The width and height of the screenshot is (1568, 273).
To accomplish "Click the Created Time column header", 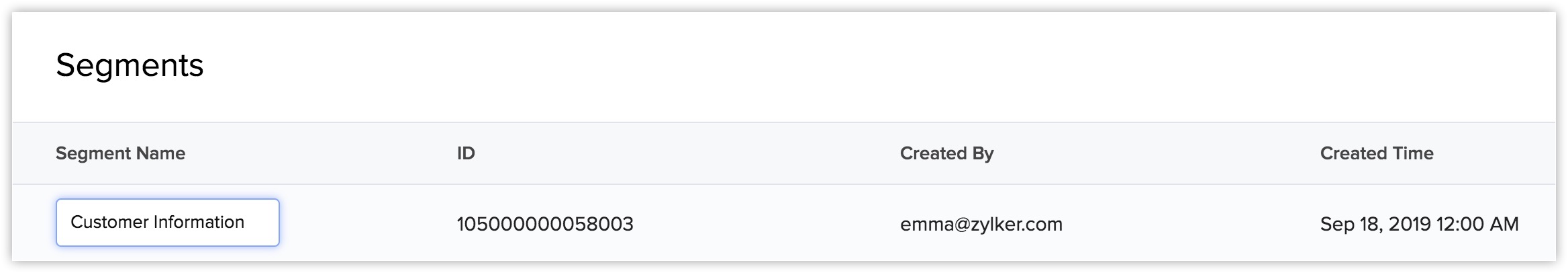I will (x=1377, y=153).
